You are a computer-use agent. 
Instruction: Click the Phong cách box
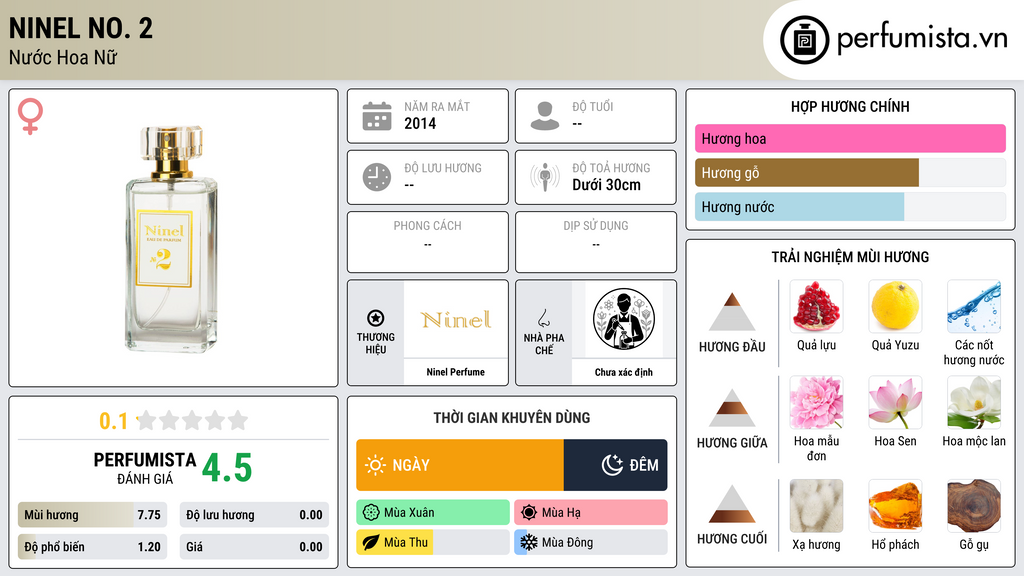point(428,242)
